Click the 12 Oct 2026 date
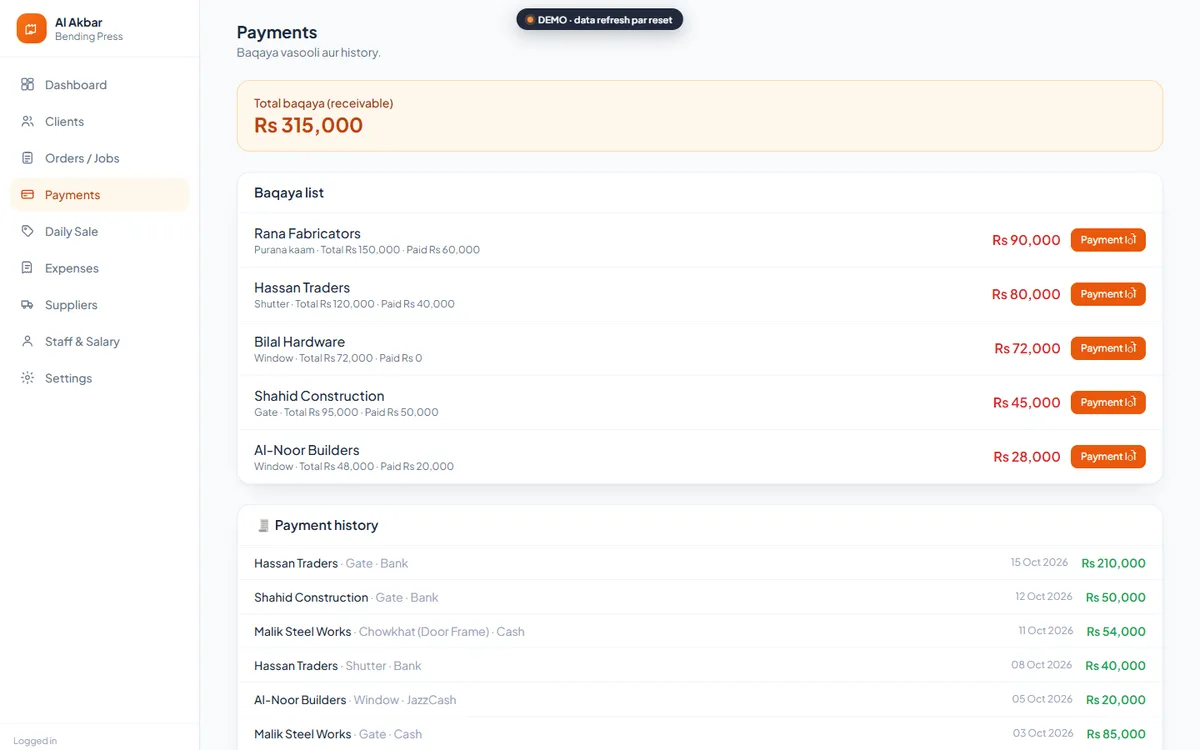This screenshot has height=750, width=1200. [1043, 596]
